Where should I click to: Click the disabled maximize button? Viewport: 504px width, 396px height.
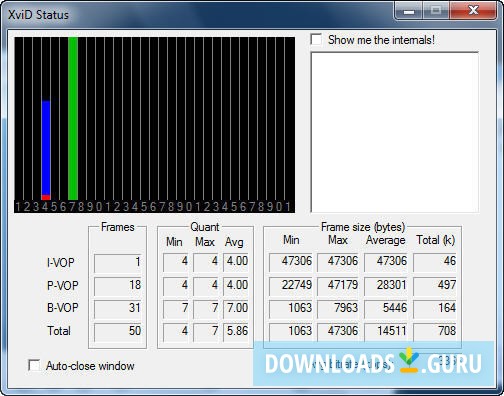click(436, 11)
